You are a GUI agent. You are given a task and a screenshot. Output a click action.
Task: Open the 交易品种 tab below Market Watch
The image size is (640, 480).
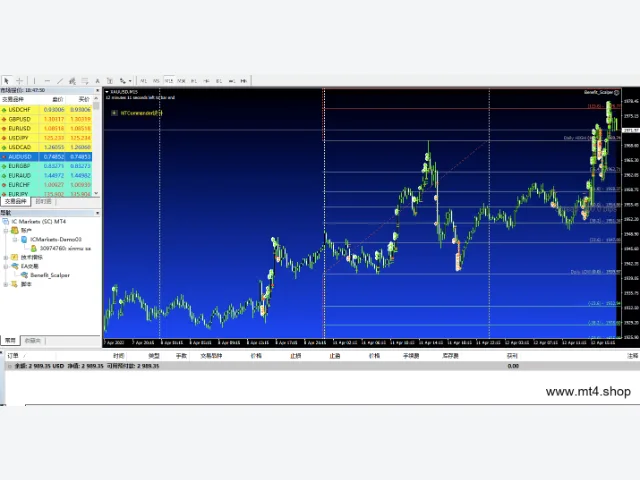16,202
